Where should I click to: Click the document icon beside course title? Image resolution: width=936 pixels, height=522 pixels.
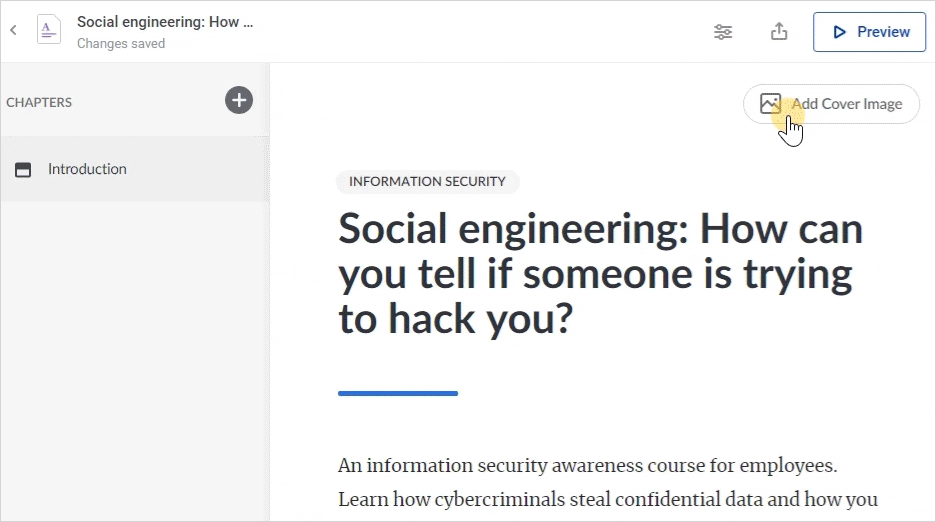(x=48, y=30)
